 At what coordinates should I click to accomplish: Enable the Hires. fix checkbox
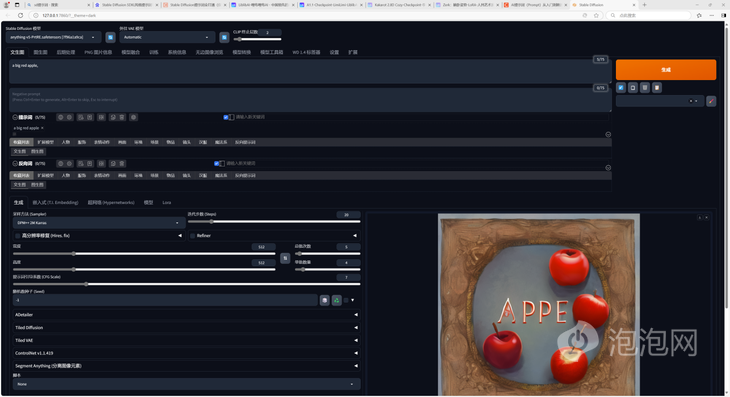pos(18,236)
